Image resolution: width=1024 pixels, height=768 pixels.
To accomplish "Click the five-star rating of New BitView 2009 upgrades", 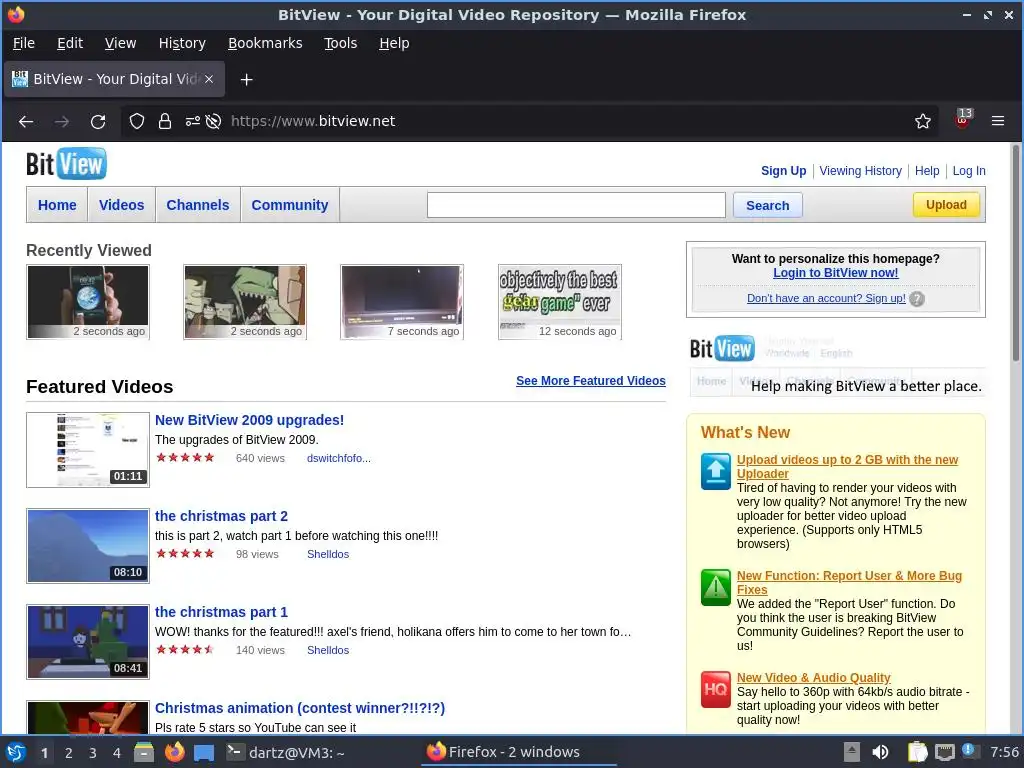I will 185,458.
